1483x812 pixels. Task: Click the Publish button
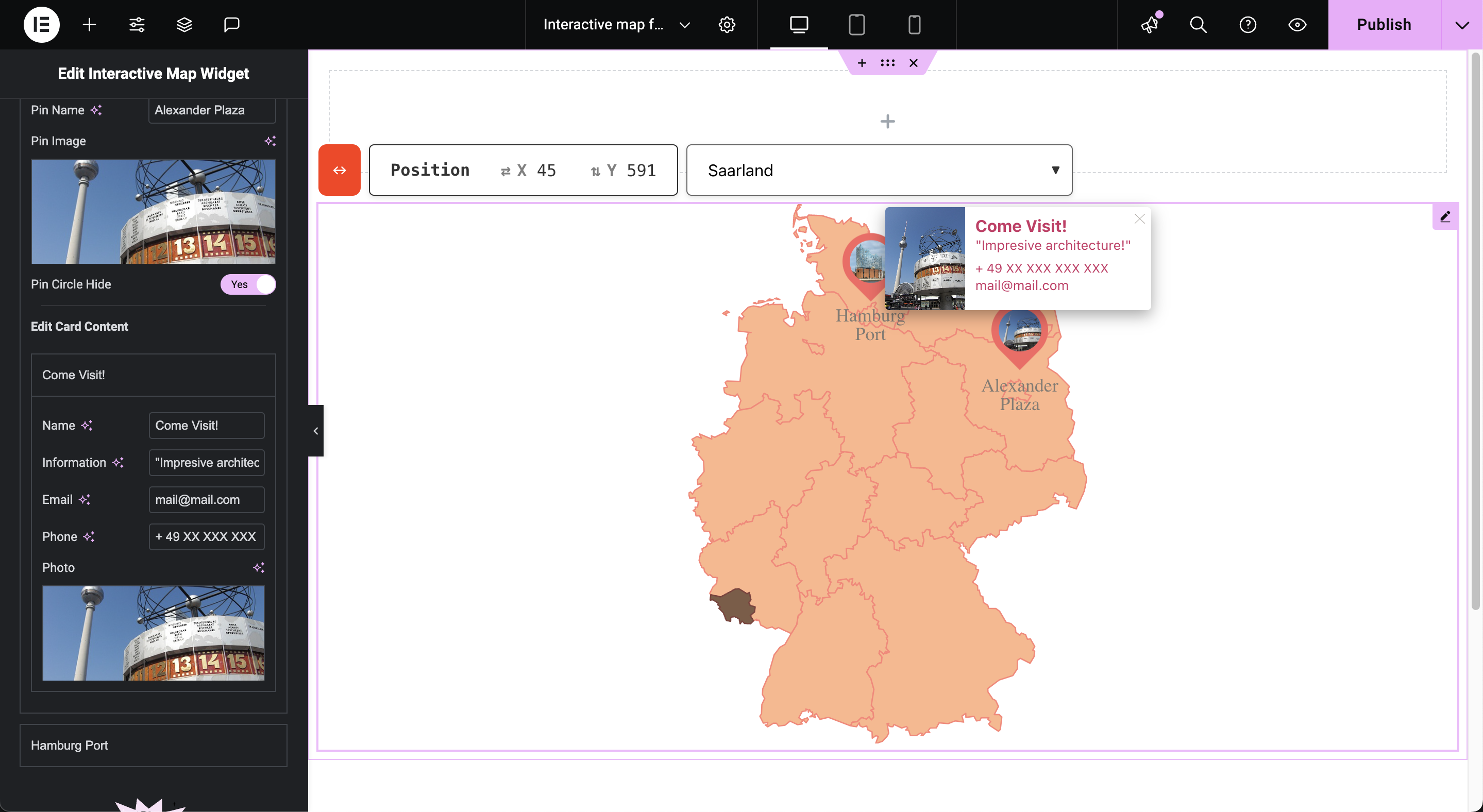coord(1384,25)
